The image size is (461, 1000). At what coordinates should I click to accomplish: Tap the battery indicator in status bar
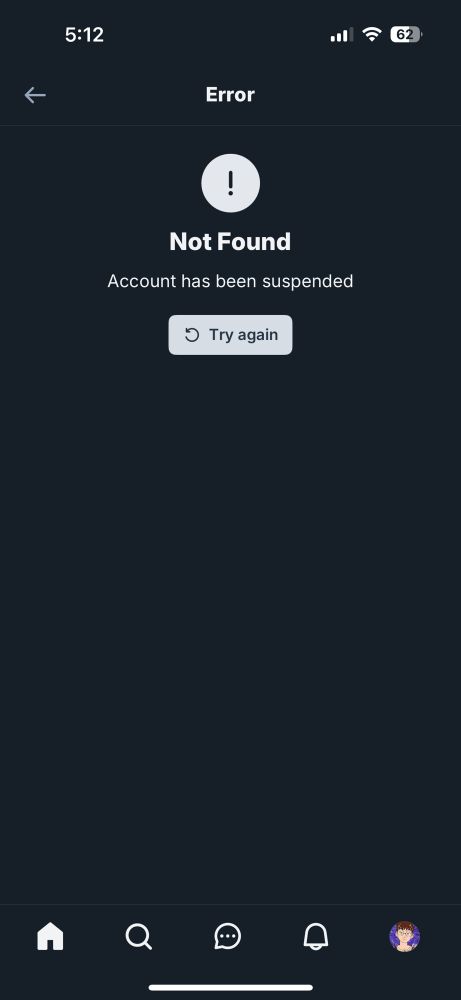[x=406, y=34]
